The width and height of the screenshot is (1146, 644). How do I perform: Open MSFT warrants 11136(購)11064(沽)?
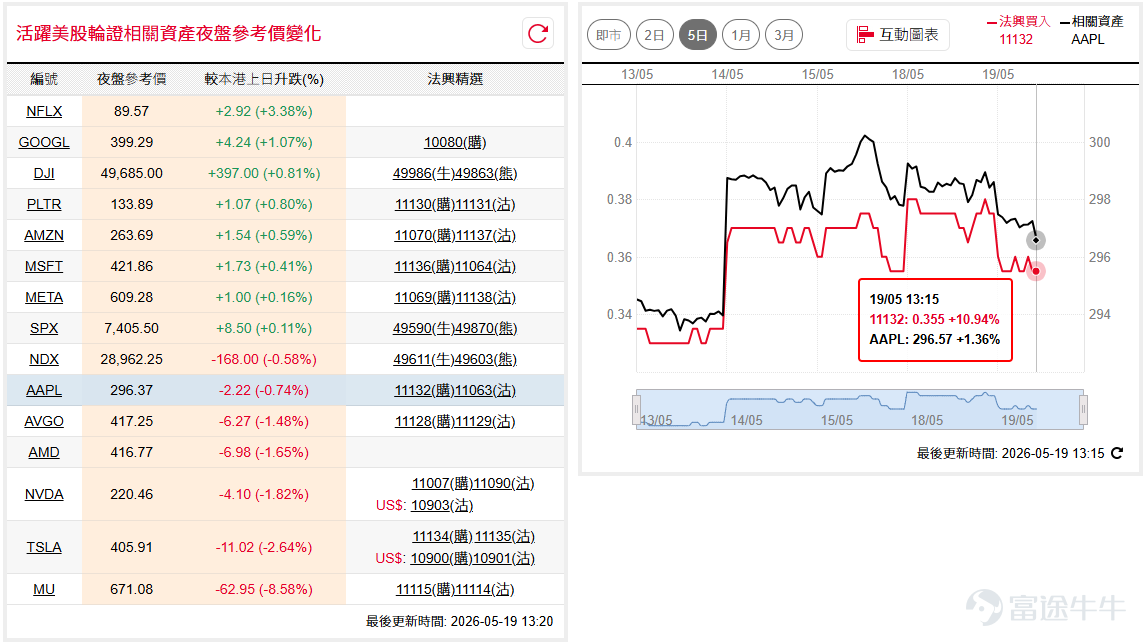[455, 267]
